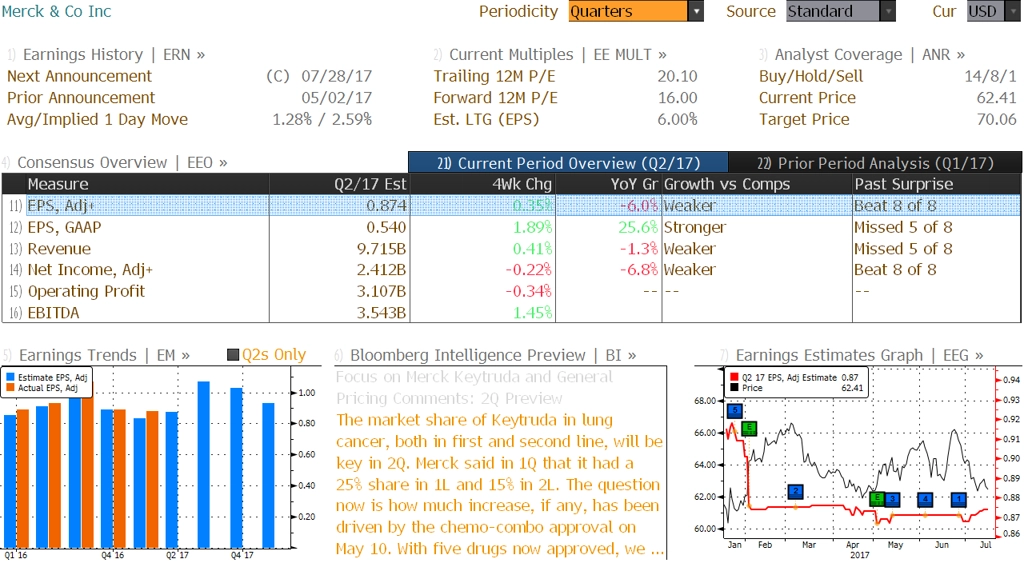
Task: Select the EBITDA measure row
Action: (x=511, y=312)
